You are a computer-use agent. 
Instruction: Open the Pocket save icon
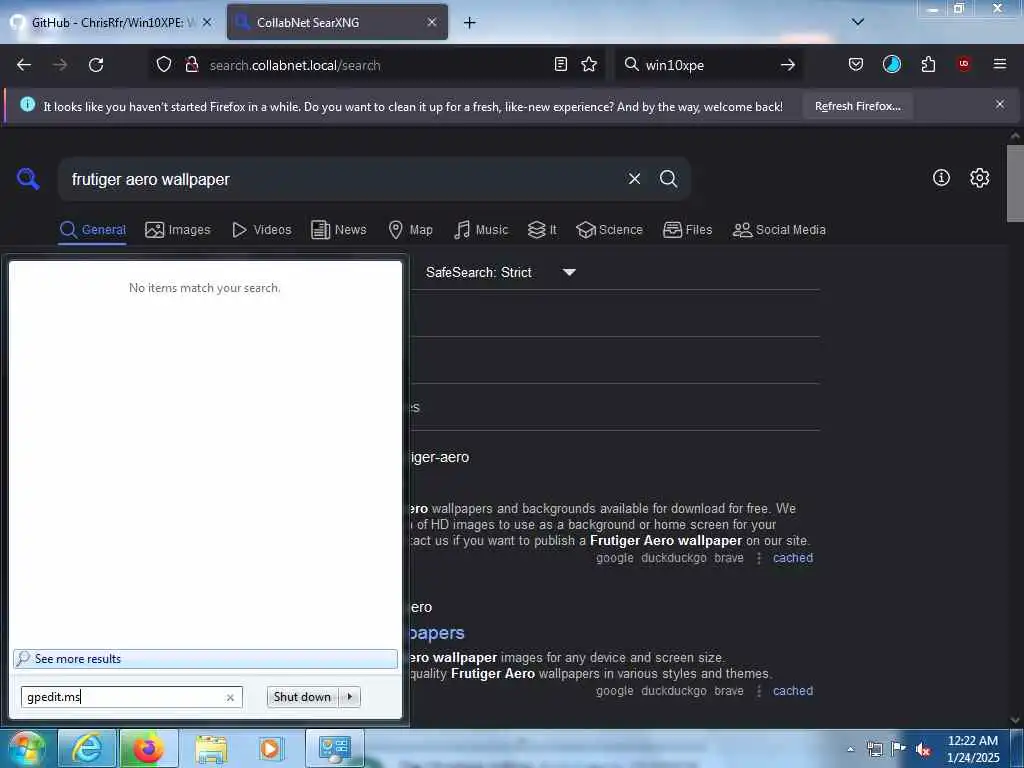(856, 64)
